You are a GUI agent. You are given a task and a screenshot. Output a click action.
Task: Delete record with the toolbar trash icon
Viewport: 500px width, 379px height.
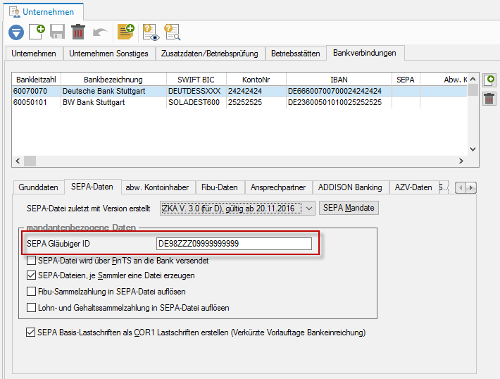pyautogui.click(x=78, y=32)
